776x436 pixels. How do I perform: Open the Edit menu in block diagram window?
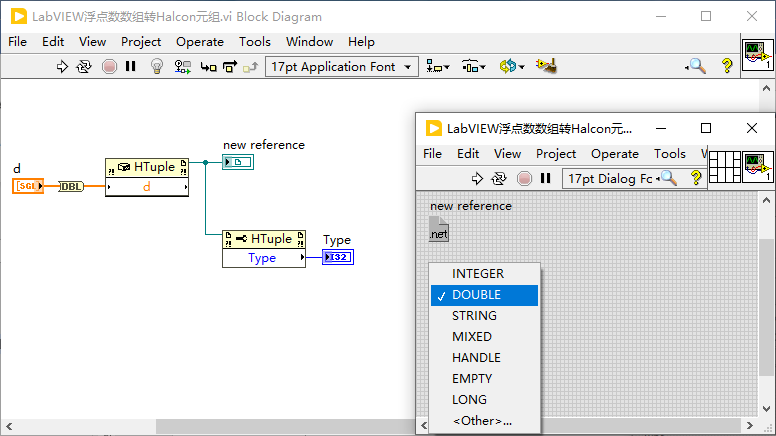click(x=53, y=42)
